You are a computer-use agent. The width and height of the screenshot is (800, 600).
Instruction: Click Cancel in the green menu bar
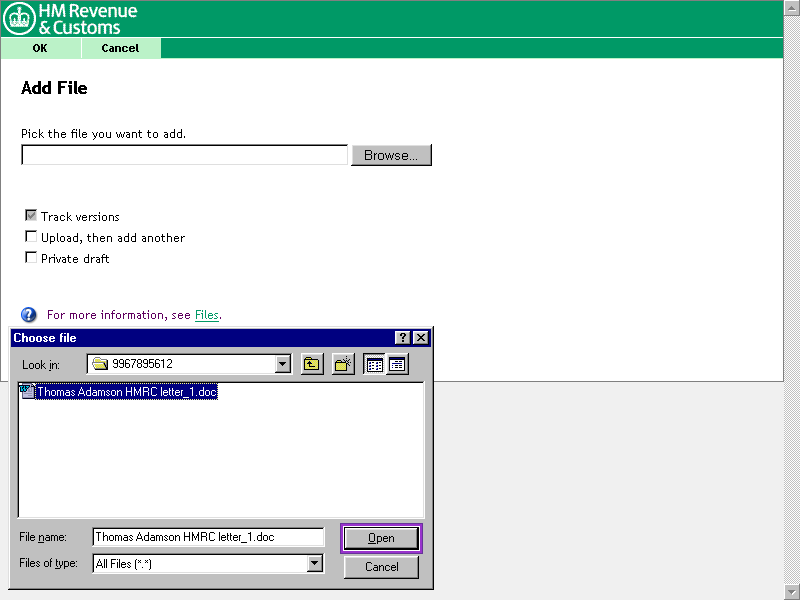(120, 48)
